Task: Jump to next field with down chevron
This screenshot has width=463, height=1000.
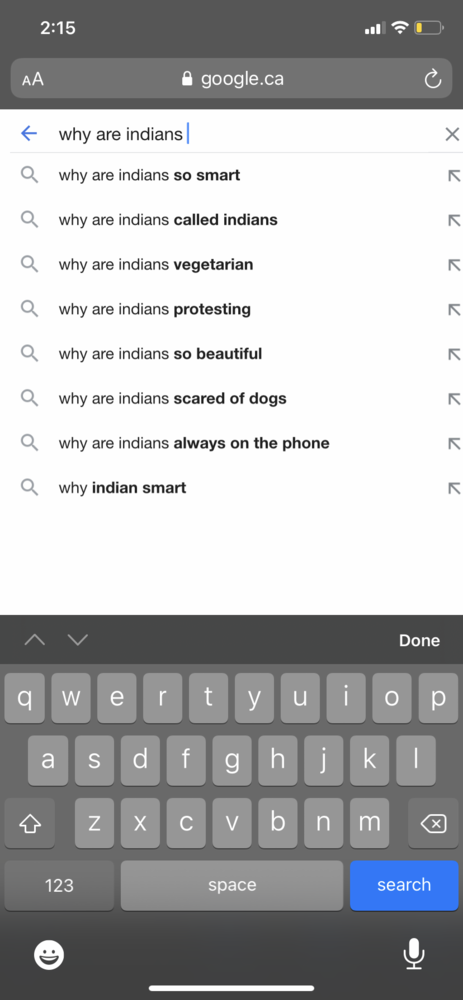Action: [78, 640]
